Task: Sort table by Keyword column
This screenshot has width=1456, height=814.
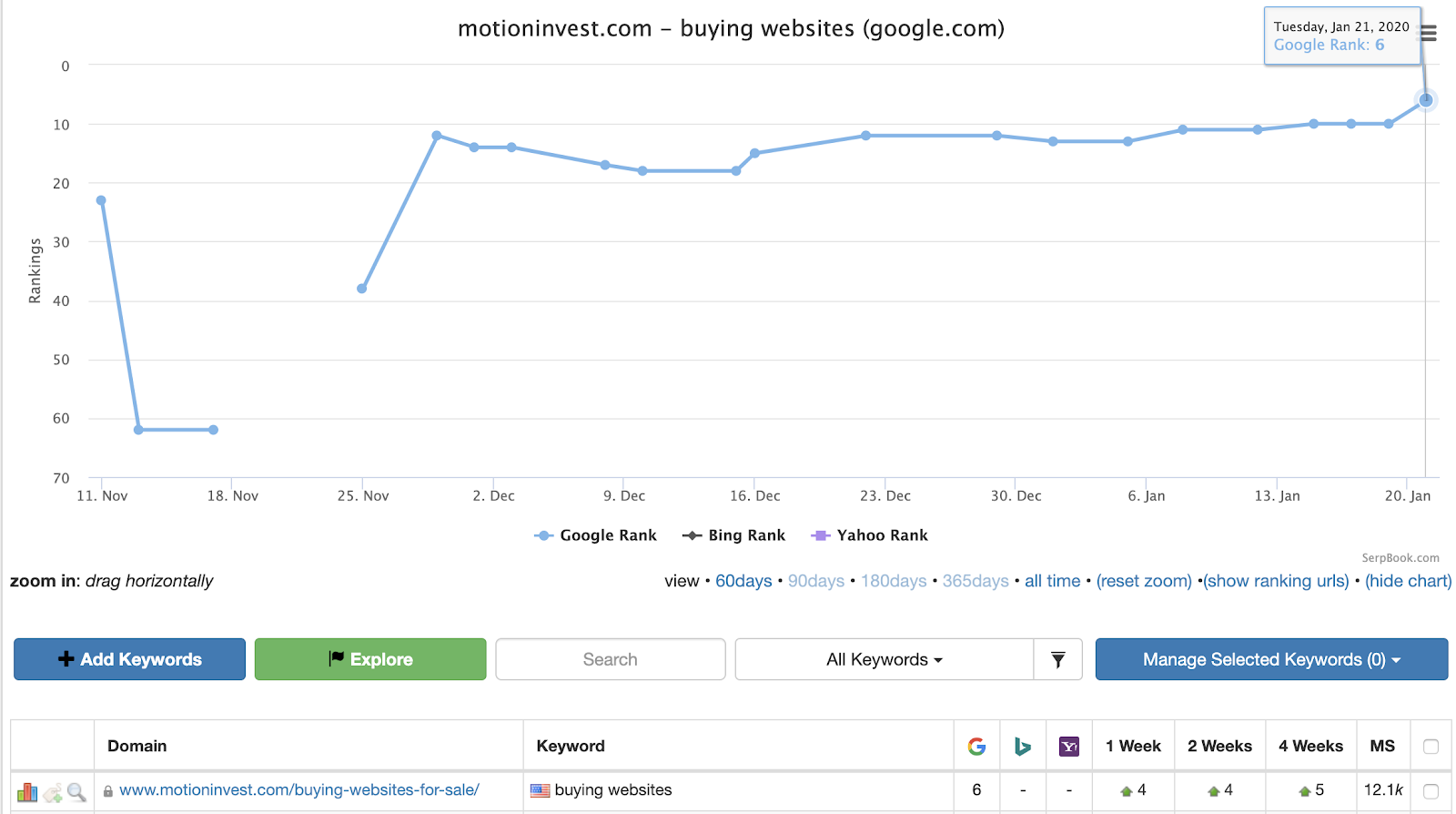Action: tap(571, 747)
